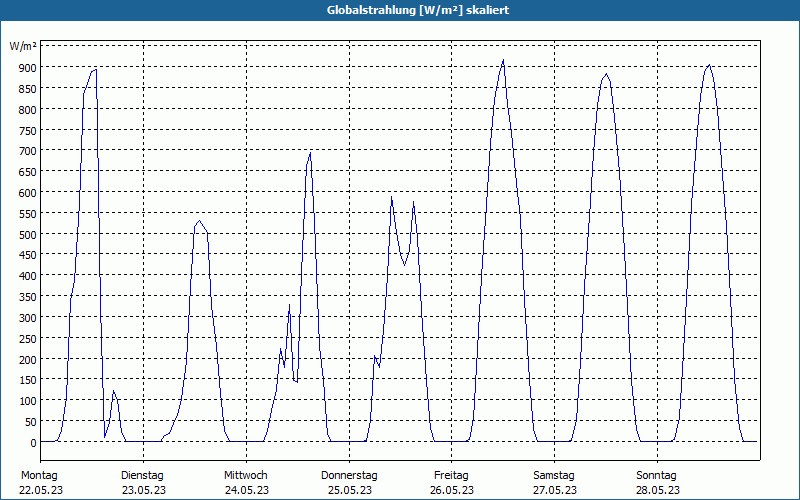
Task: Click the 750 y-axis value
Action: 28,131
